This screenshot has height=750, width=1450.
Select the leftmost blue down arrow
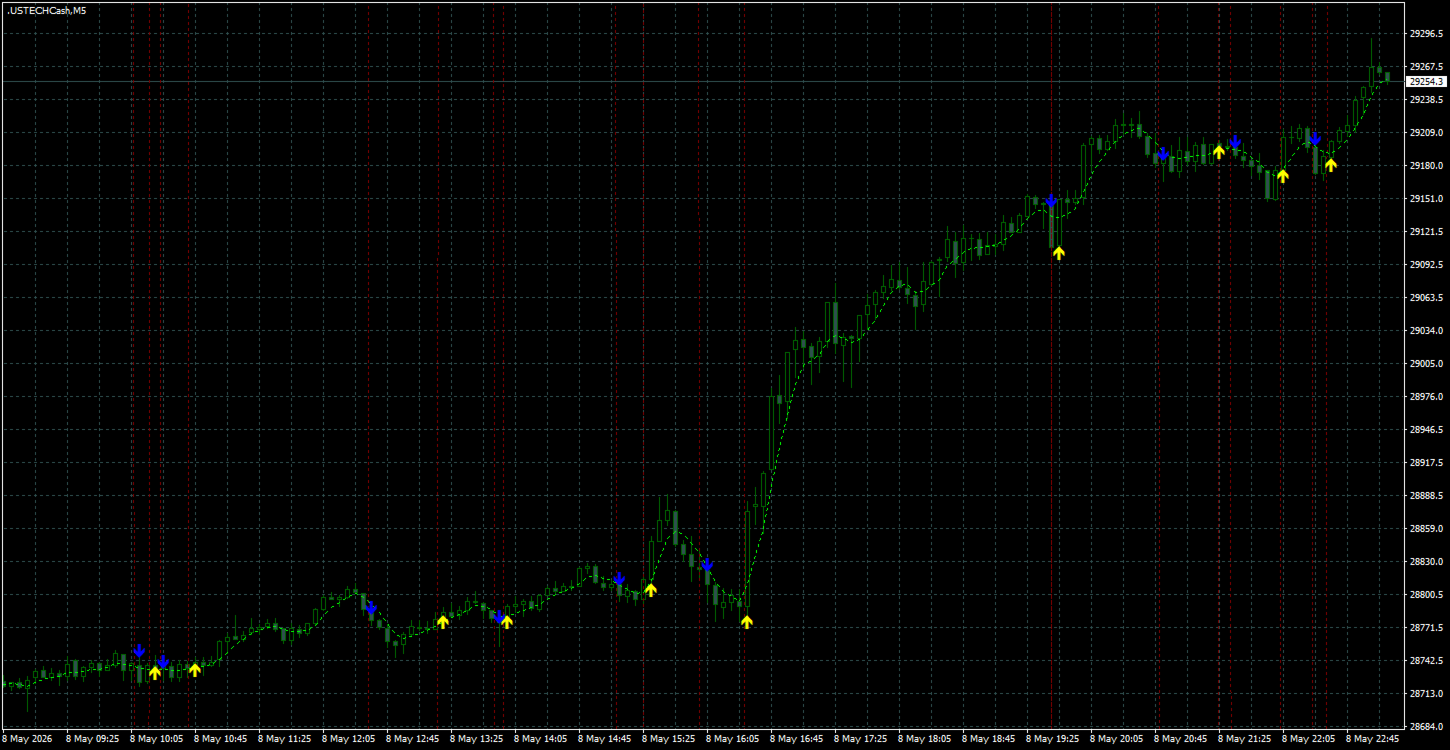pos(139,650)
